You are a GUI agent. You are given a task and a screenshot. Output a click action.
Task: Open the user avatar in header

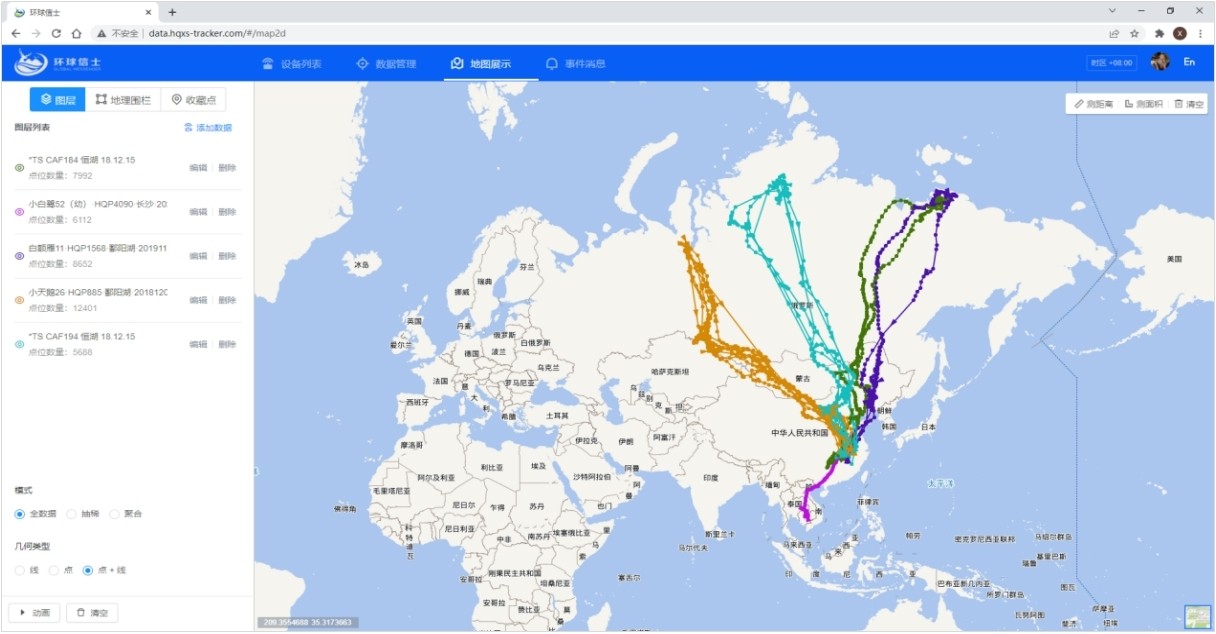coord(1160,62)
